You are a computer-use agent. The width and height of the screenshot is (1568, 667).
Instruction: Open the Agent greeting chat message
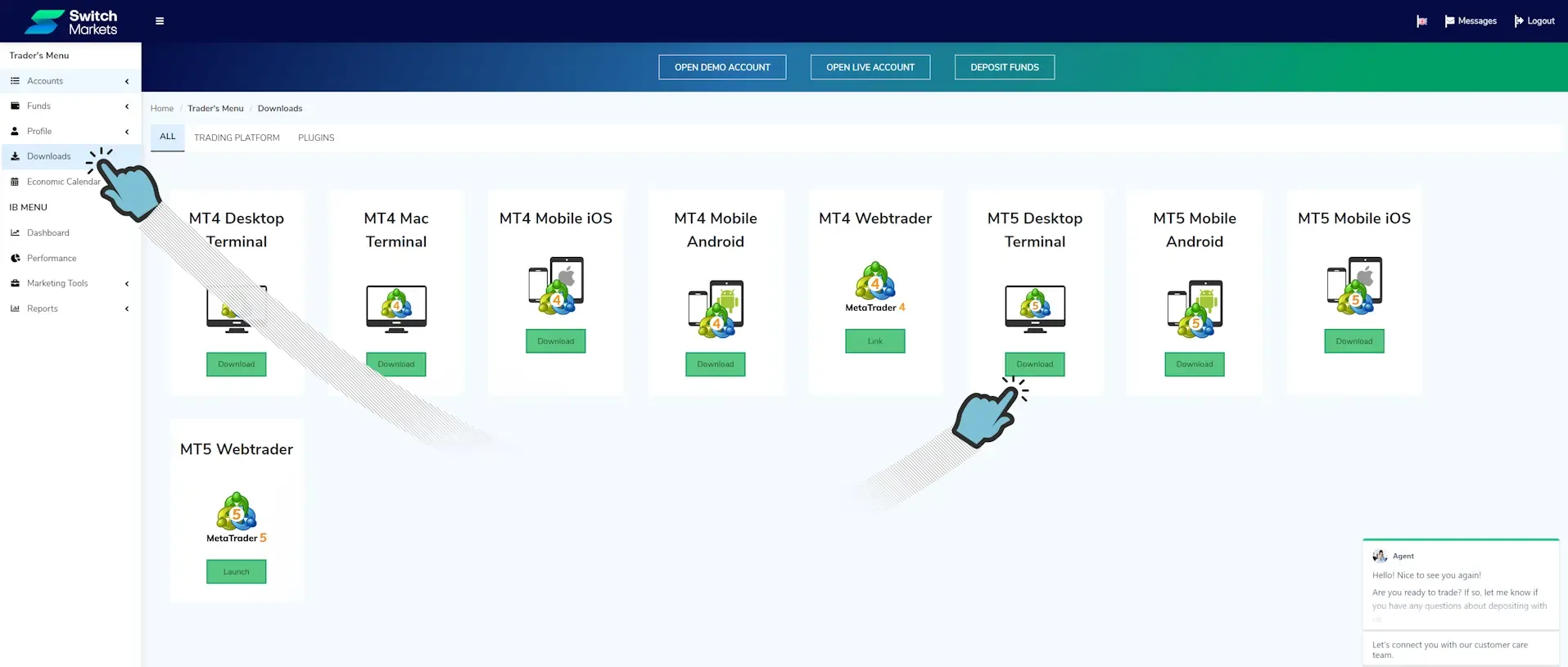coord(1461,585)
